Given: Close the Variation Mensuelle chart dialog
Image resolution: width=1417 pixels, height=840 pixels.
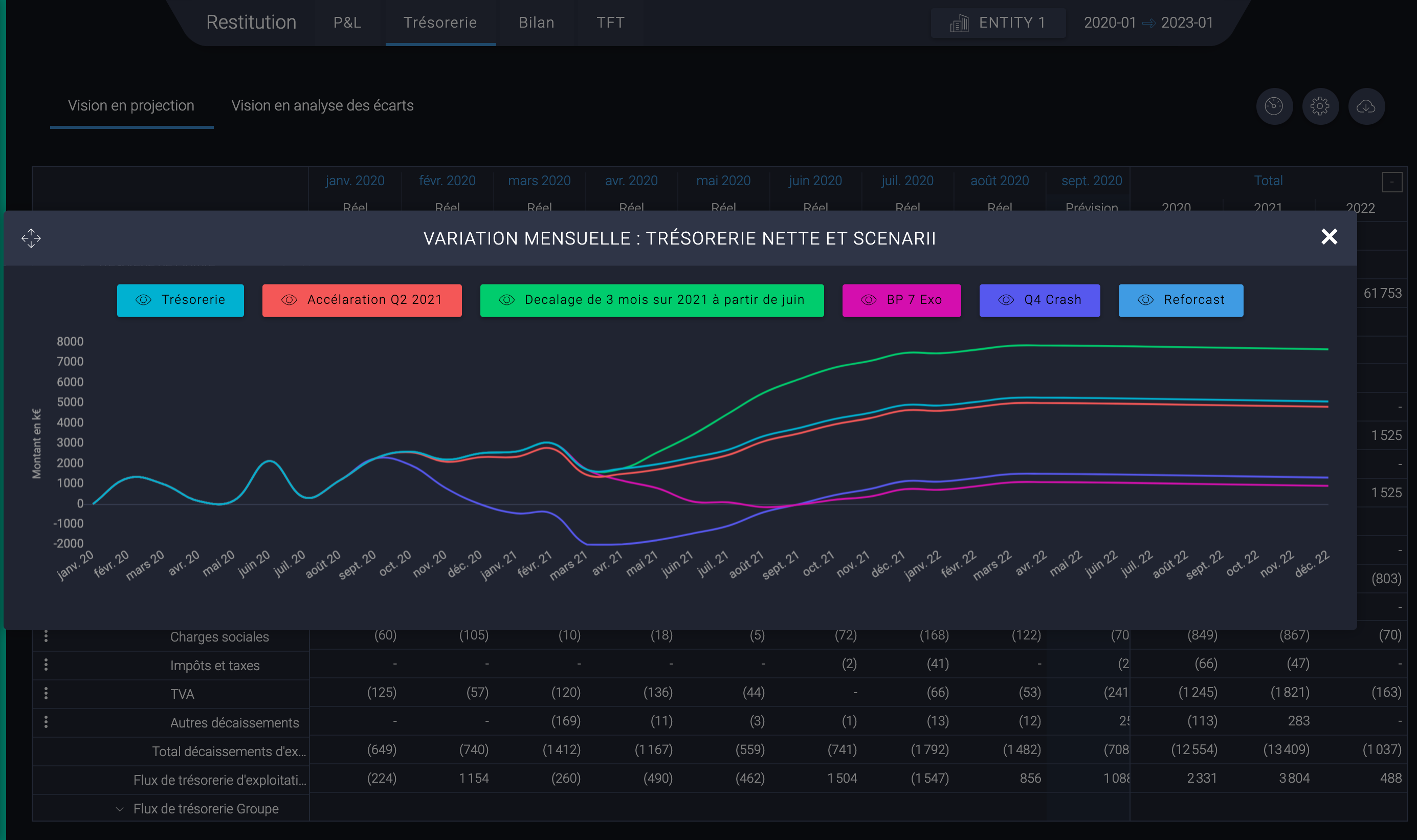Looking at the screenshot, I should pyautogui.click(x=1329, y=237).
